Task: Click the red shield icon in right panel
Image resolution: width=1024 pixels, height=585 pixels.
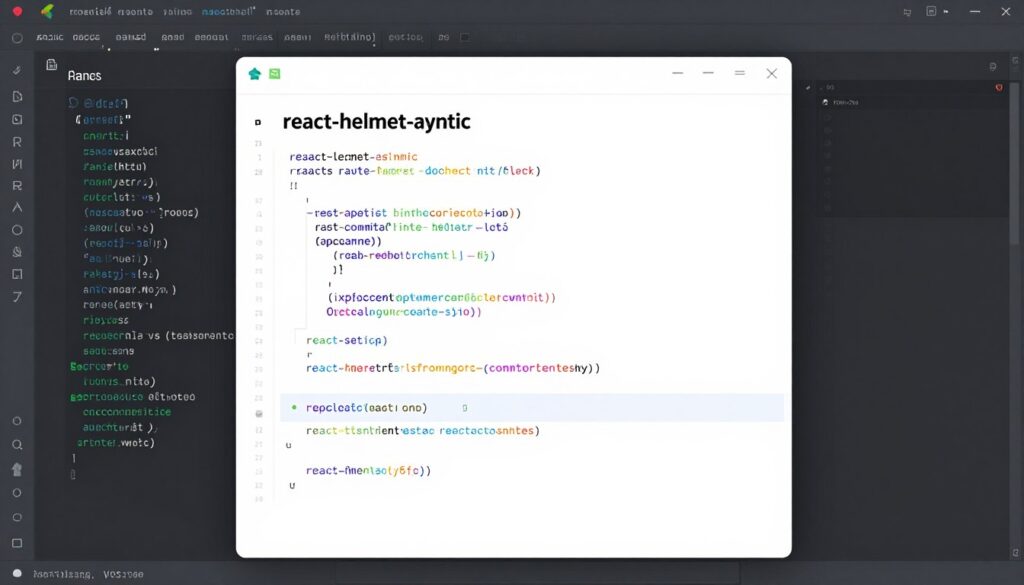Action: point(999,87)
